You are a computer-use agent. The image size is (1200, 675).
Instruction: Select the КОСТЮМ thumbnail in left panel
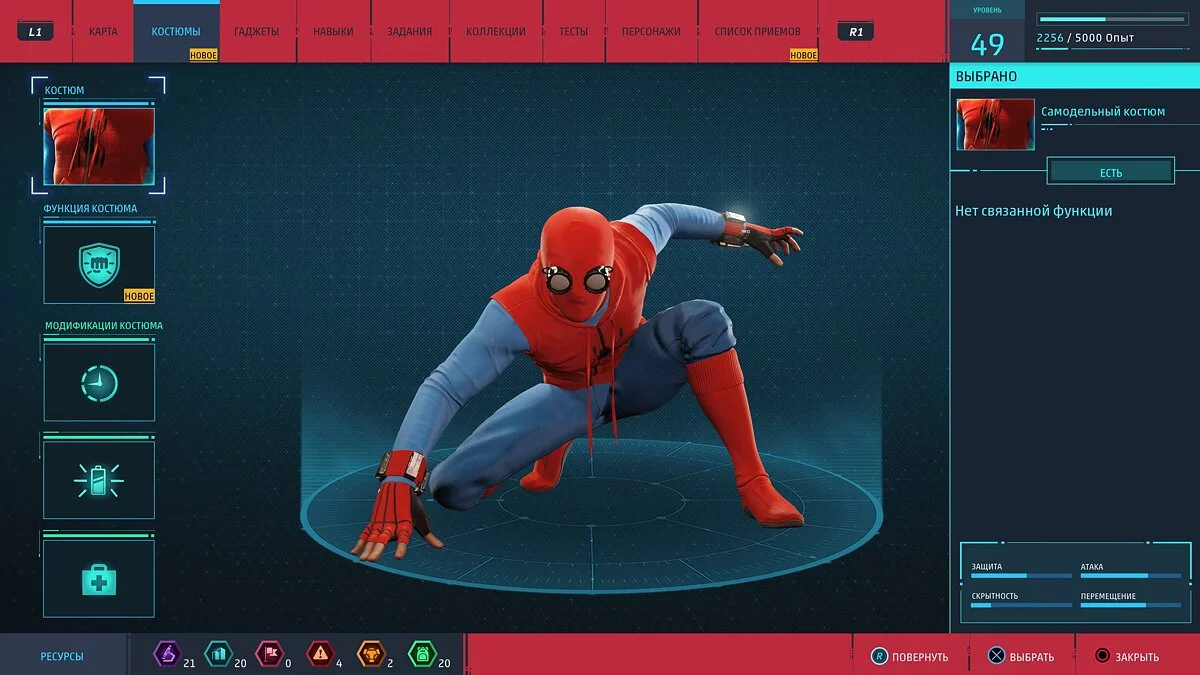point(99,146)
